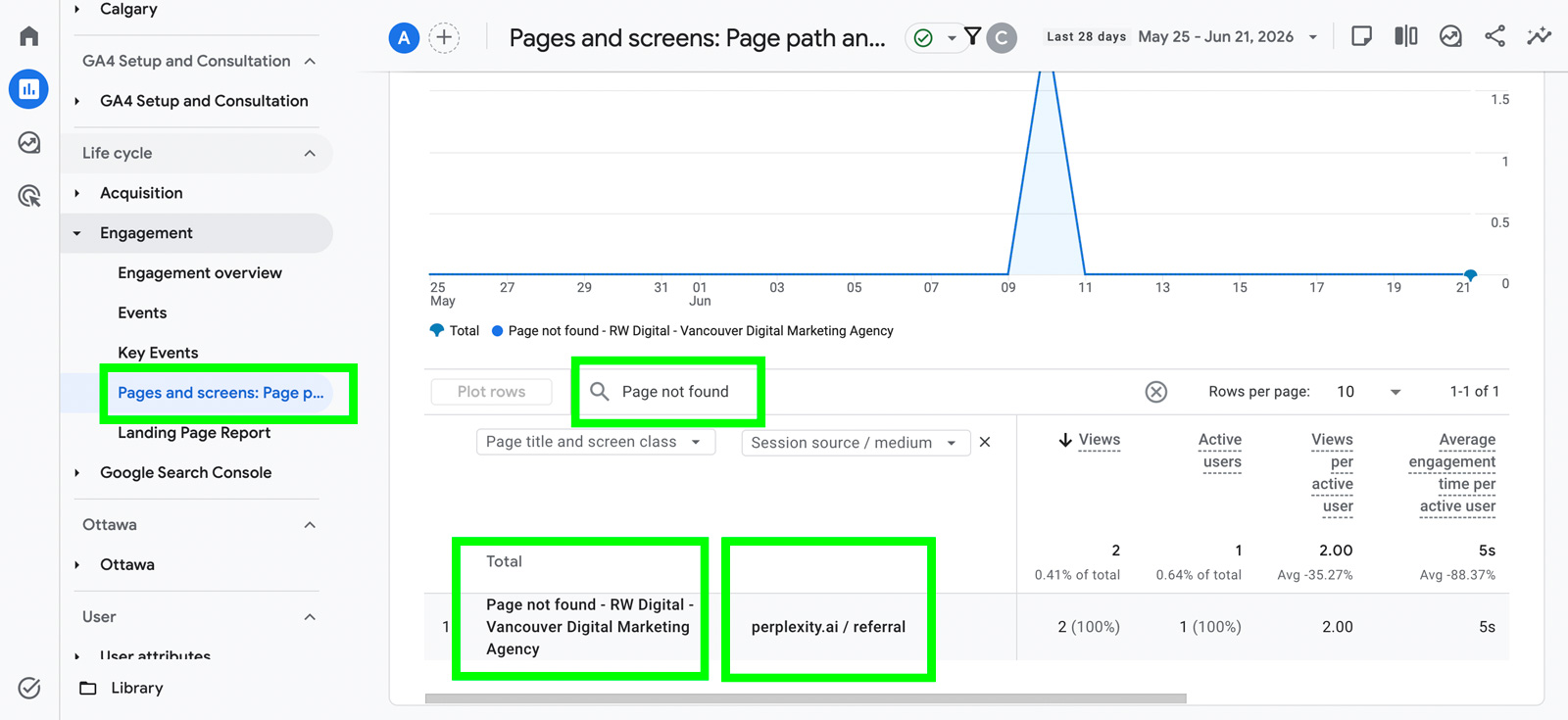Open the Home icon in the left rail
Image resolution: width=1568 pixels, height=720 pixels.
29,36
